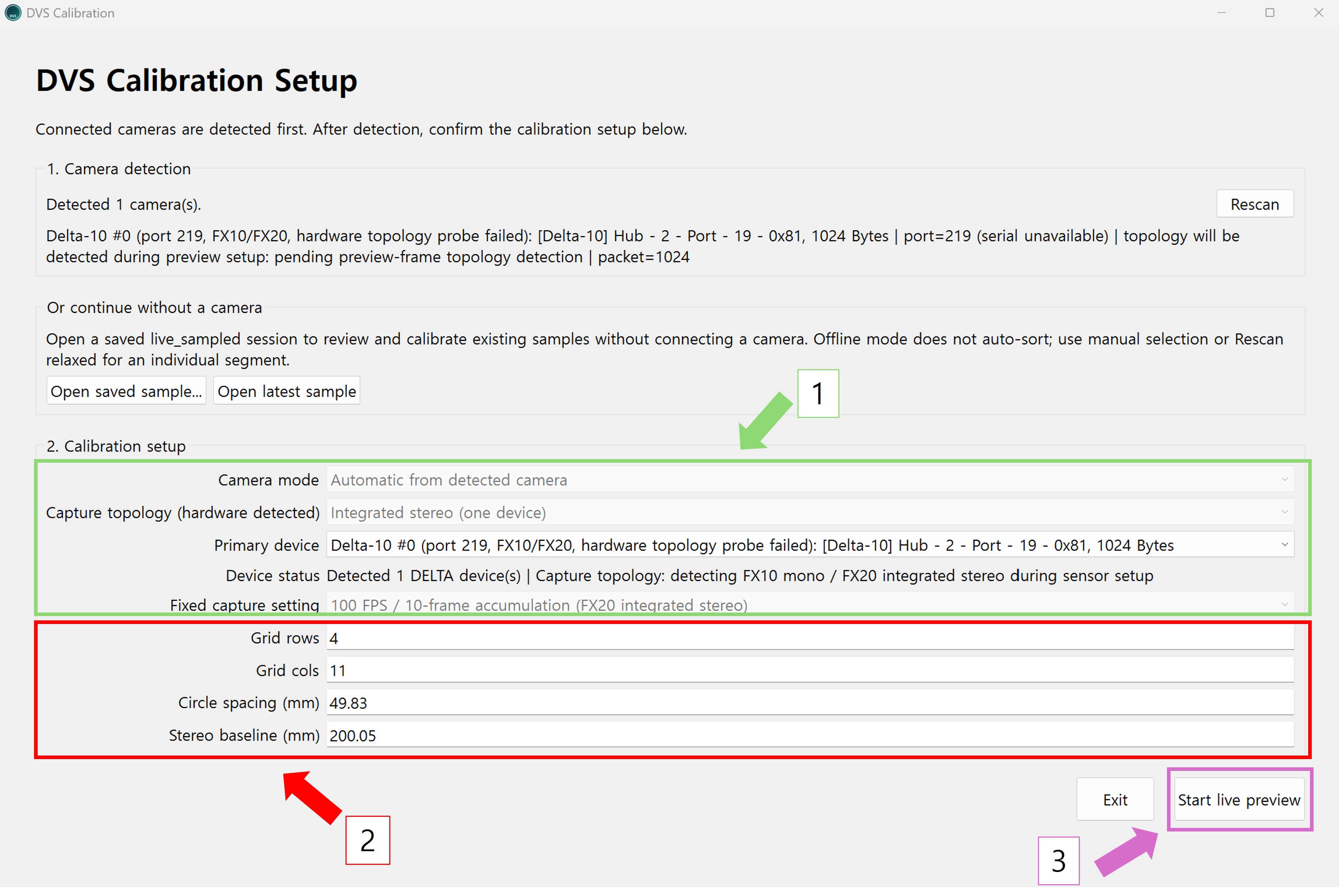
Task: Click the 'Connected cameras are detected first' sentence
Action: (x=361, y=129)
